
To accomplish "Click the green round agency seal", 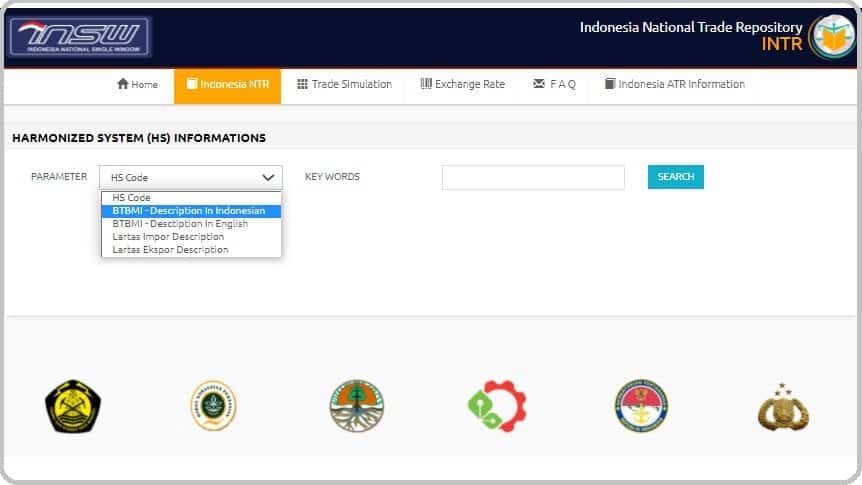I will coord(213,405).
